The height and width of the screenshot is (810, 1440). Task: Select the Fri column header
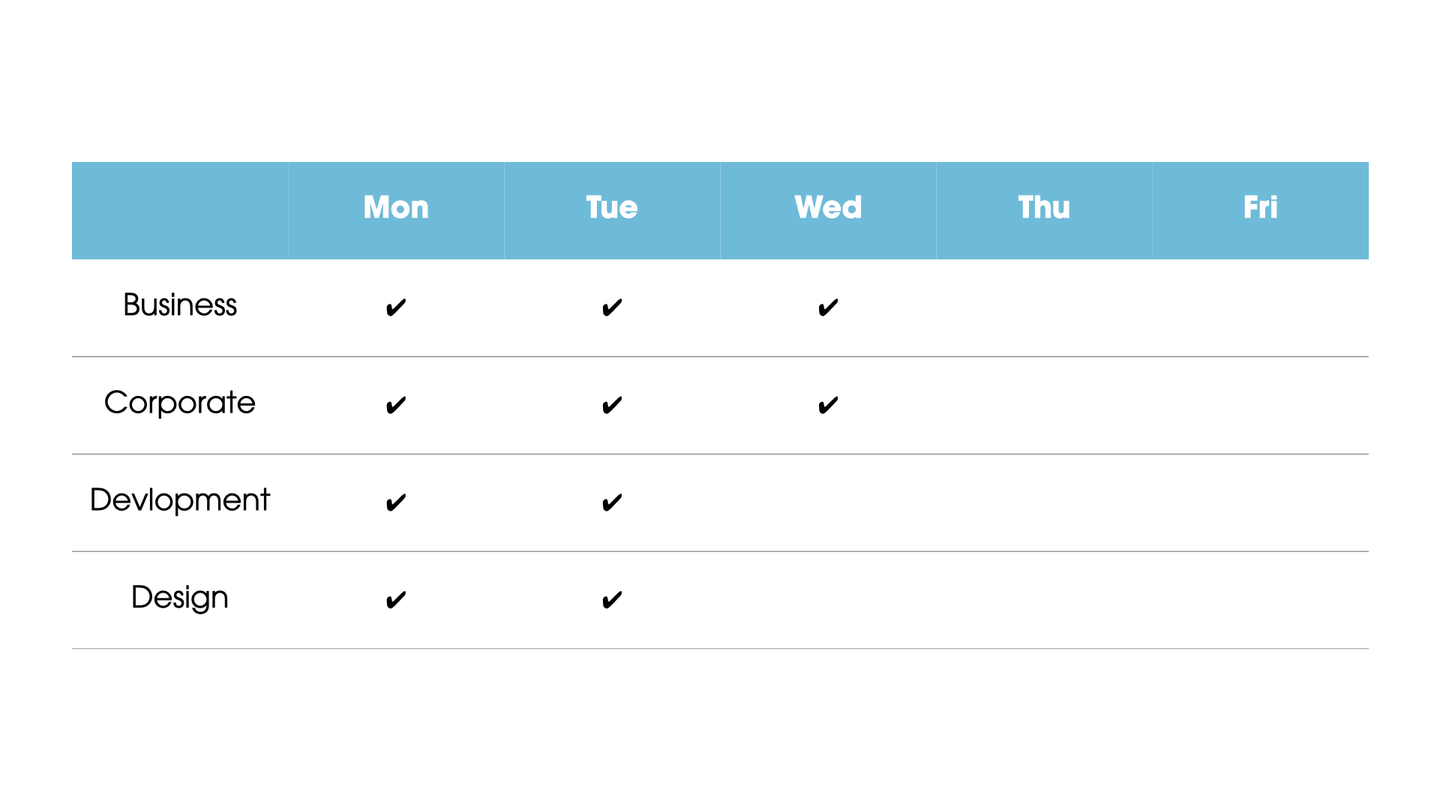[x=1260, y=208]
